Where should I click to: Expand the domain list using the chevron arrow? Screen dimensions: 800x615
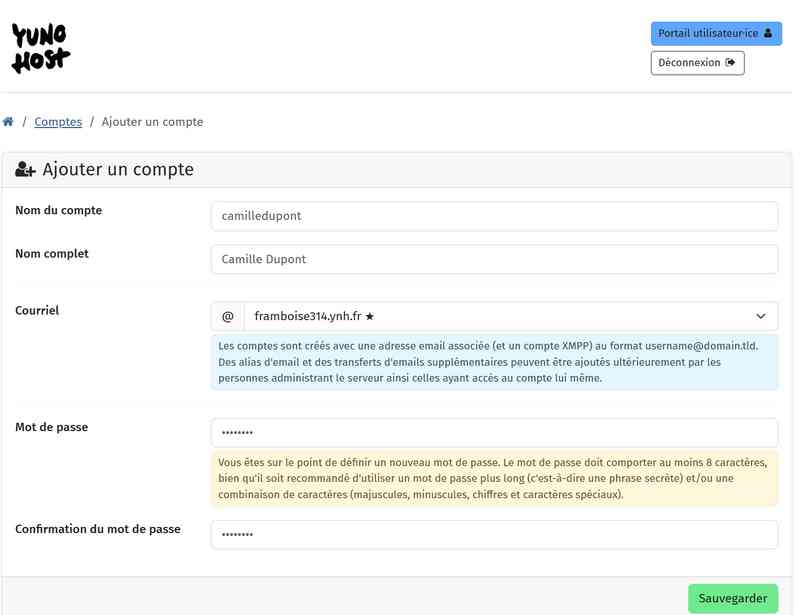pos(761,316)
